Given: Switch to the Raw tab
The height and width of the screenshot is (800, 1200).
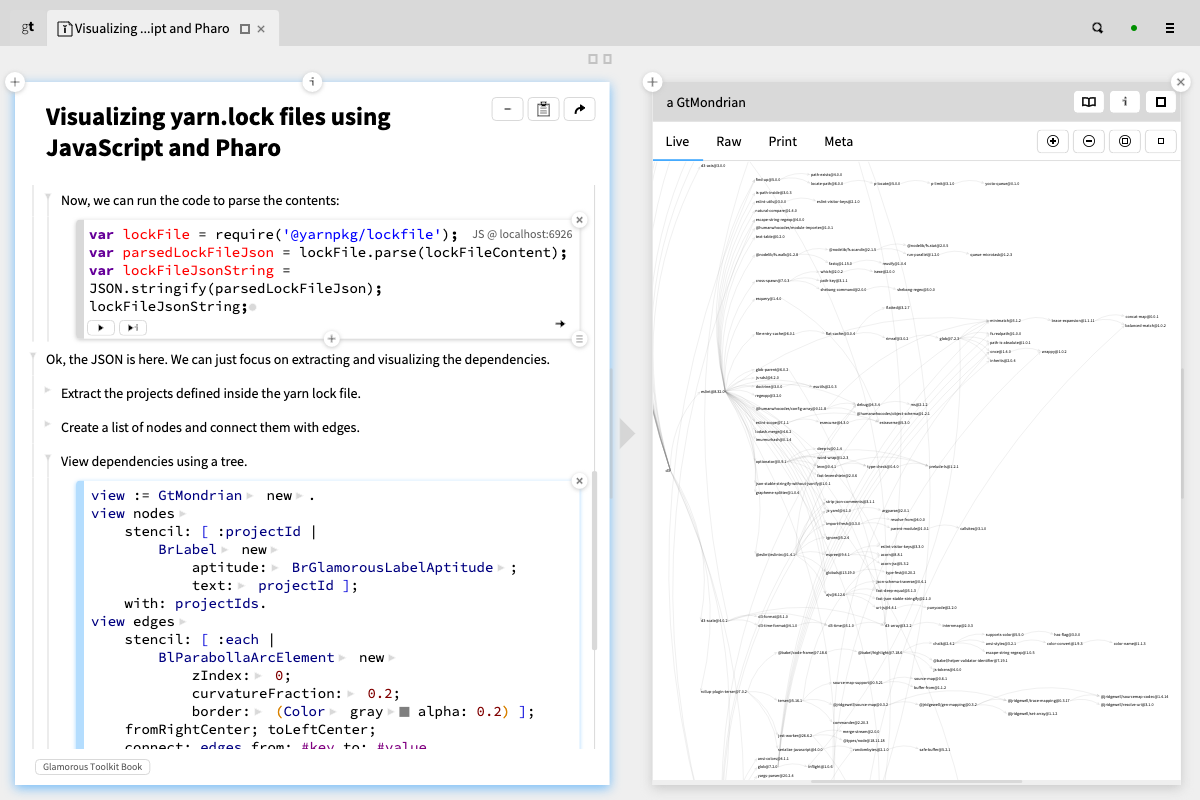Looking at the screenshot, I should pos(729,142).
